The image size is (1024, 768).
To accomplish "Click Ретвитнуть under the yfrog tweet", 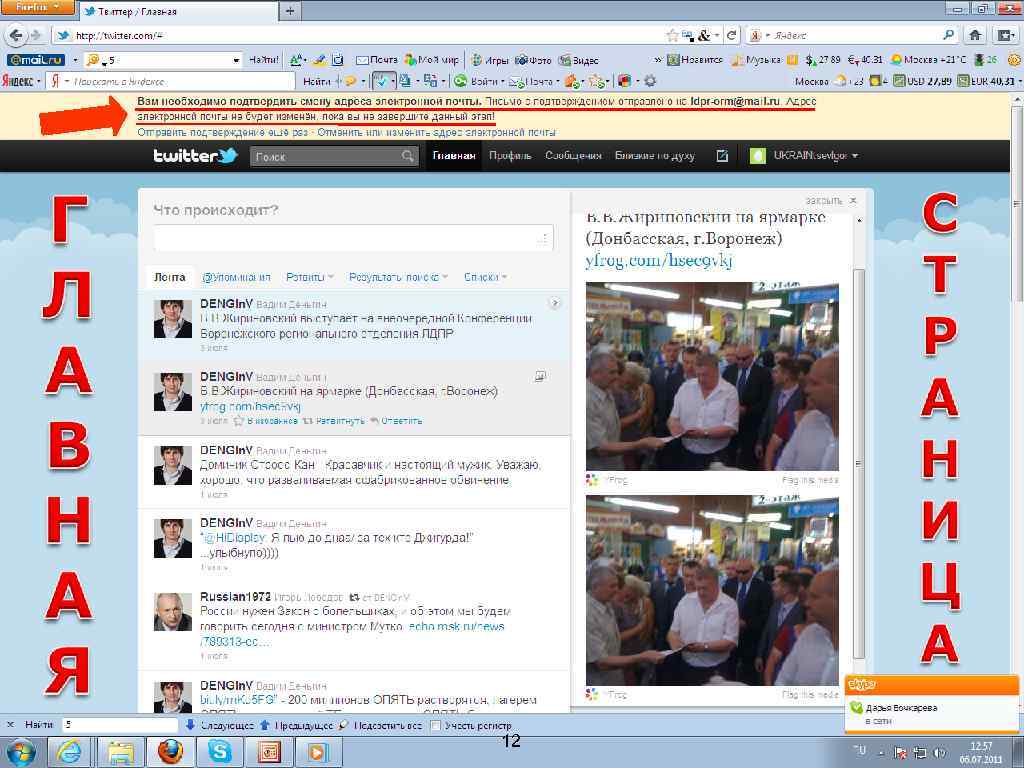I will pyautogui.click(x=334, y=421).
